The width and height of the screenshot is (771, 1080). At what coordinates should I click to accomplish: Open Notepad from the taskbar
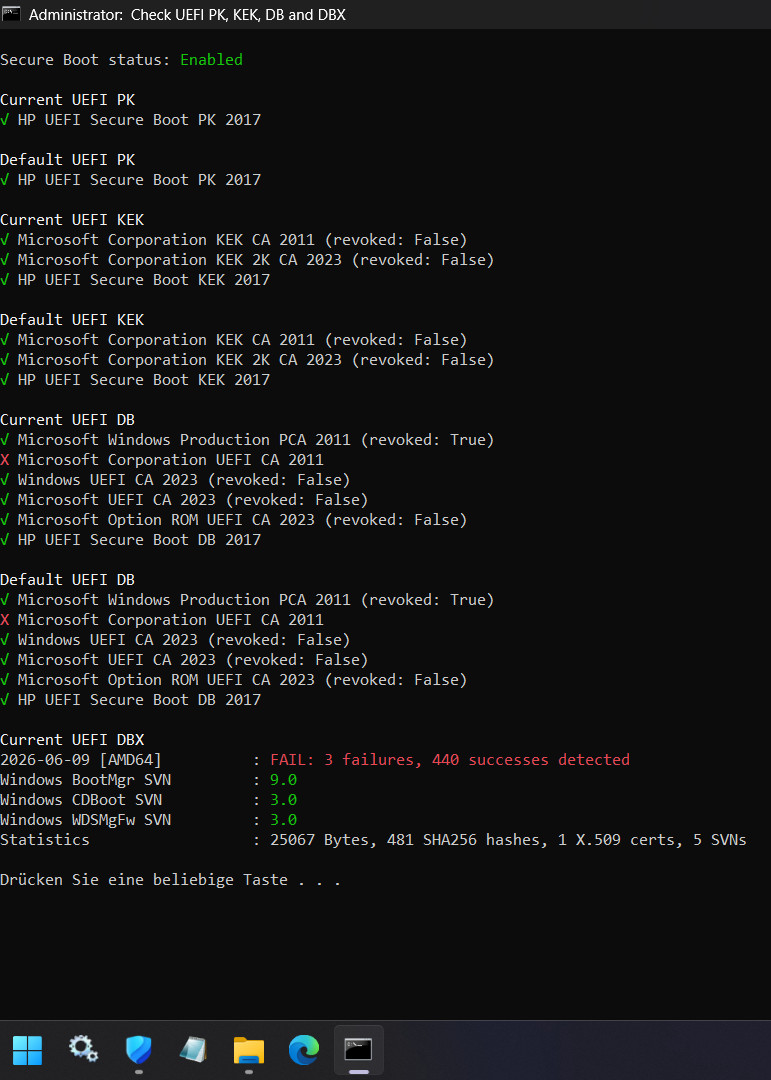coord(194,1050)
